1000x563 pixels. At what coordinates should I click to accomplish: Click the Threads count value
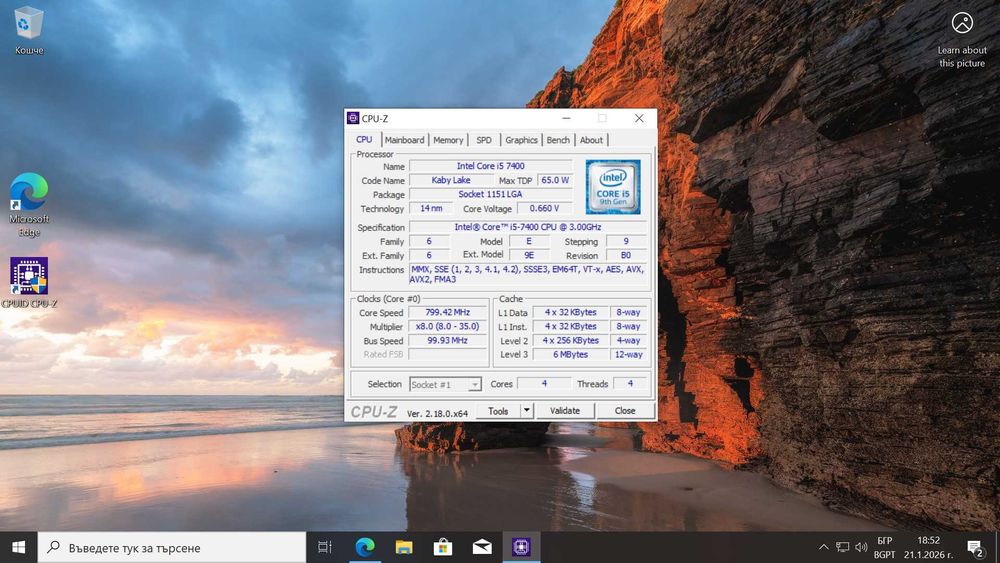point(630,384)
